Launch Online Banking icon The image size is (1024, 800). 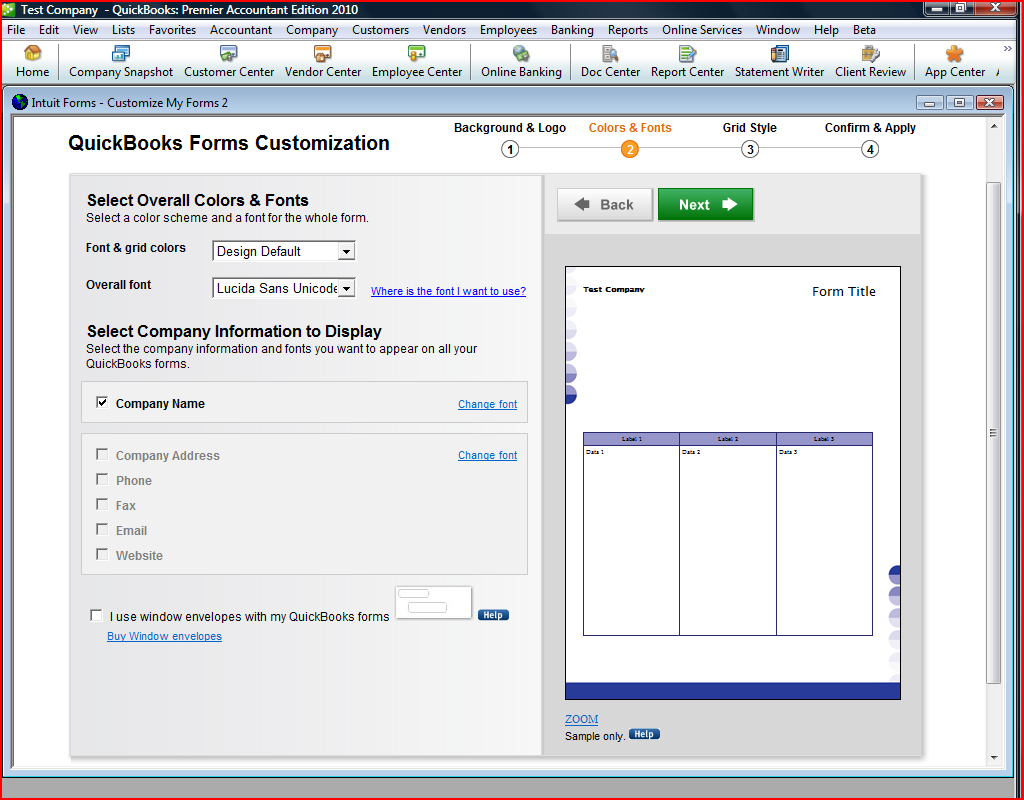coord(521,62)
